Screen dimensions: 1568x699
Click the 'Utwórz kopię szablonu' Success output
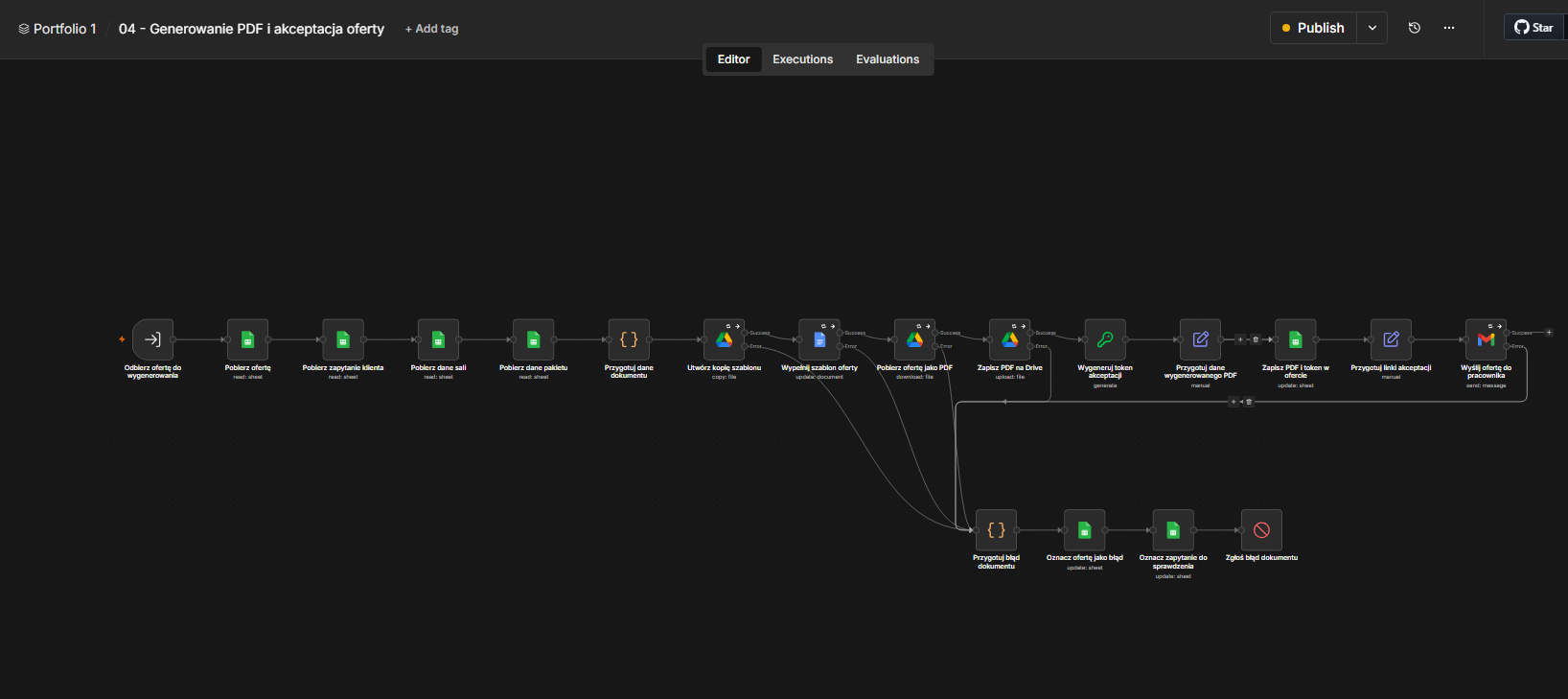pyautogui.click(x=746, y=333)
